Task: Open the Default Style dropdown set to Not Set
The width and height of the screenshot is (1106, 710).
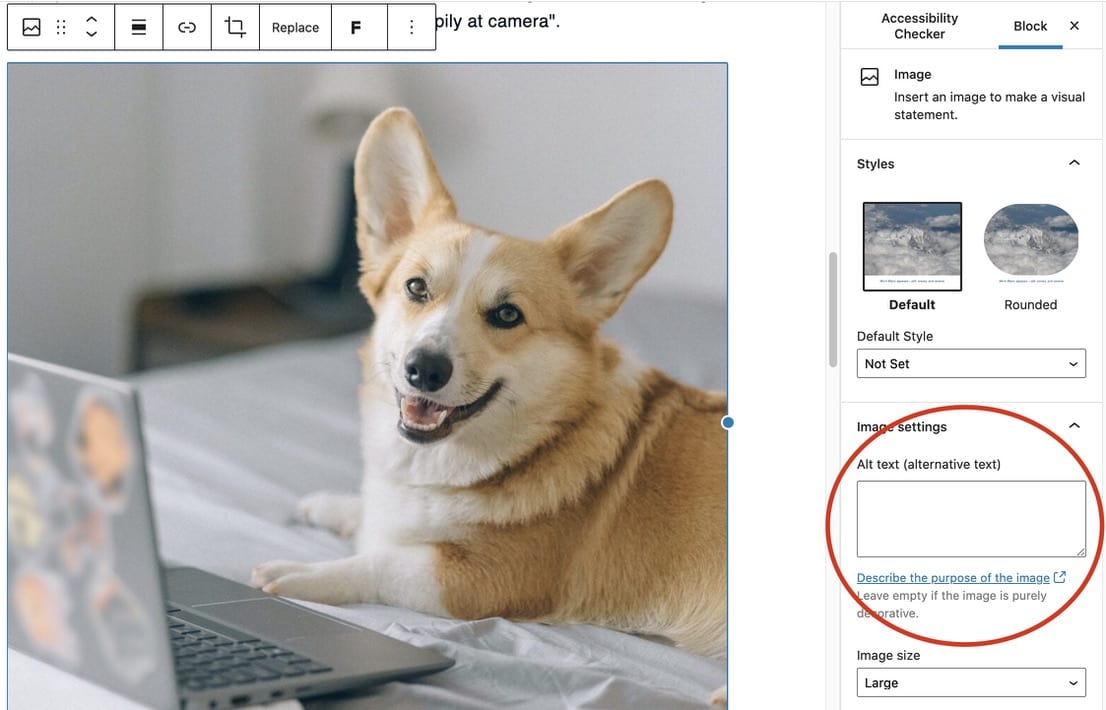Action: (971, 363)
